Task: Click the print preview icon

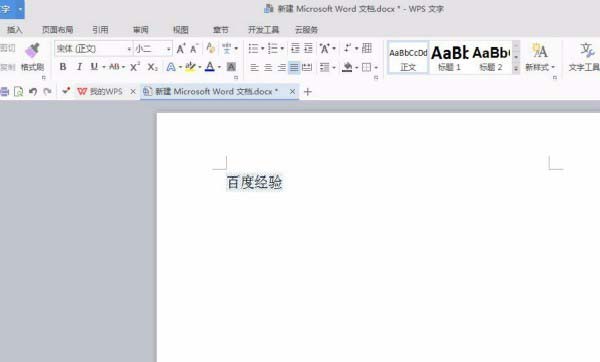Action: (18, 92)
